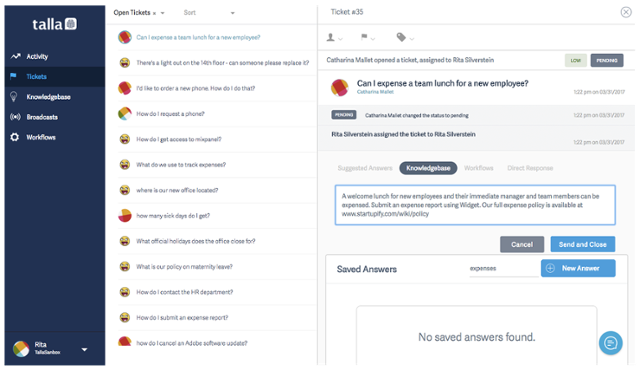The image size is (640, 371).
Task: Click the Knowledgebase lightbulb icon
Action: 14,97
